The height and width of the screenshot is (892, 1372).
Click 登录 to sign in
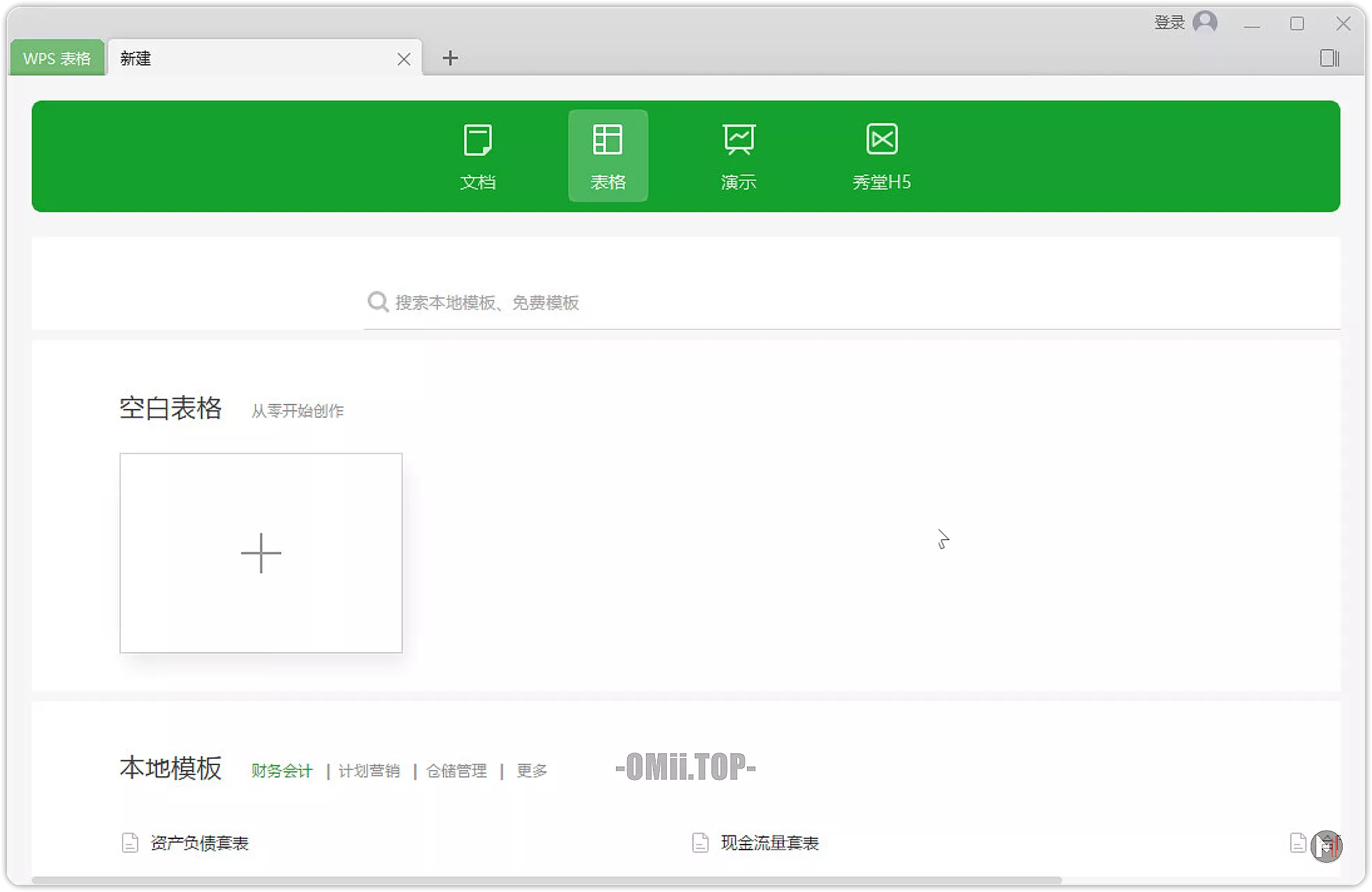click(x=1169, y=23)
